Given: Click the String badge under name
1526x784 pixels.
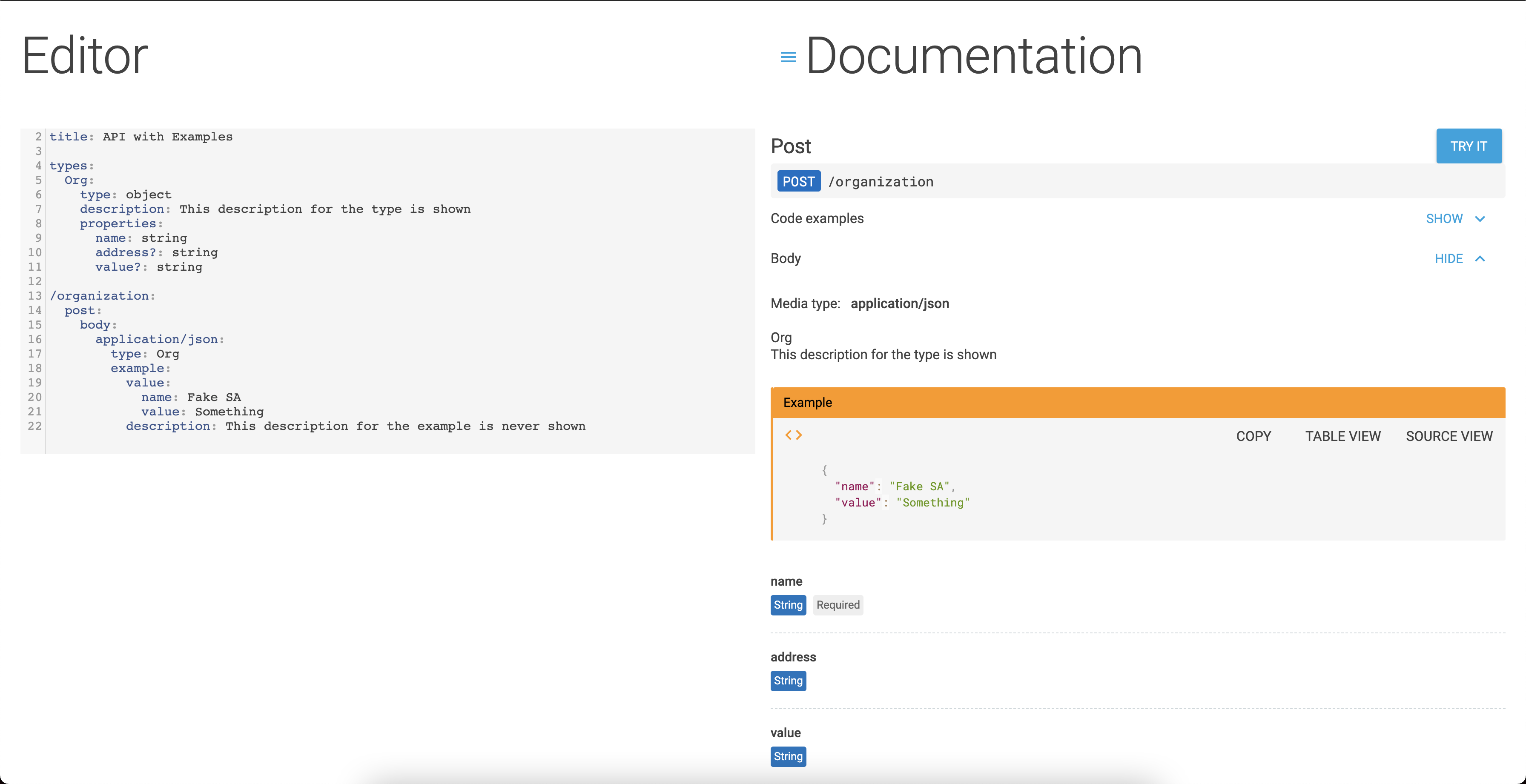Looking at the screenshot, I should (788, 605).
